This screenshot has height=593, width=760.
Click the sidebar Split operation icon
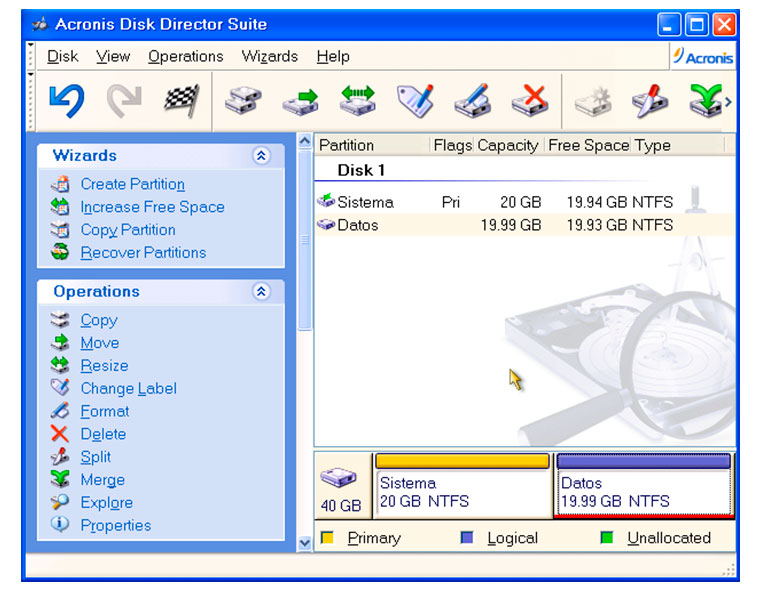tap(61, 457)
